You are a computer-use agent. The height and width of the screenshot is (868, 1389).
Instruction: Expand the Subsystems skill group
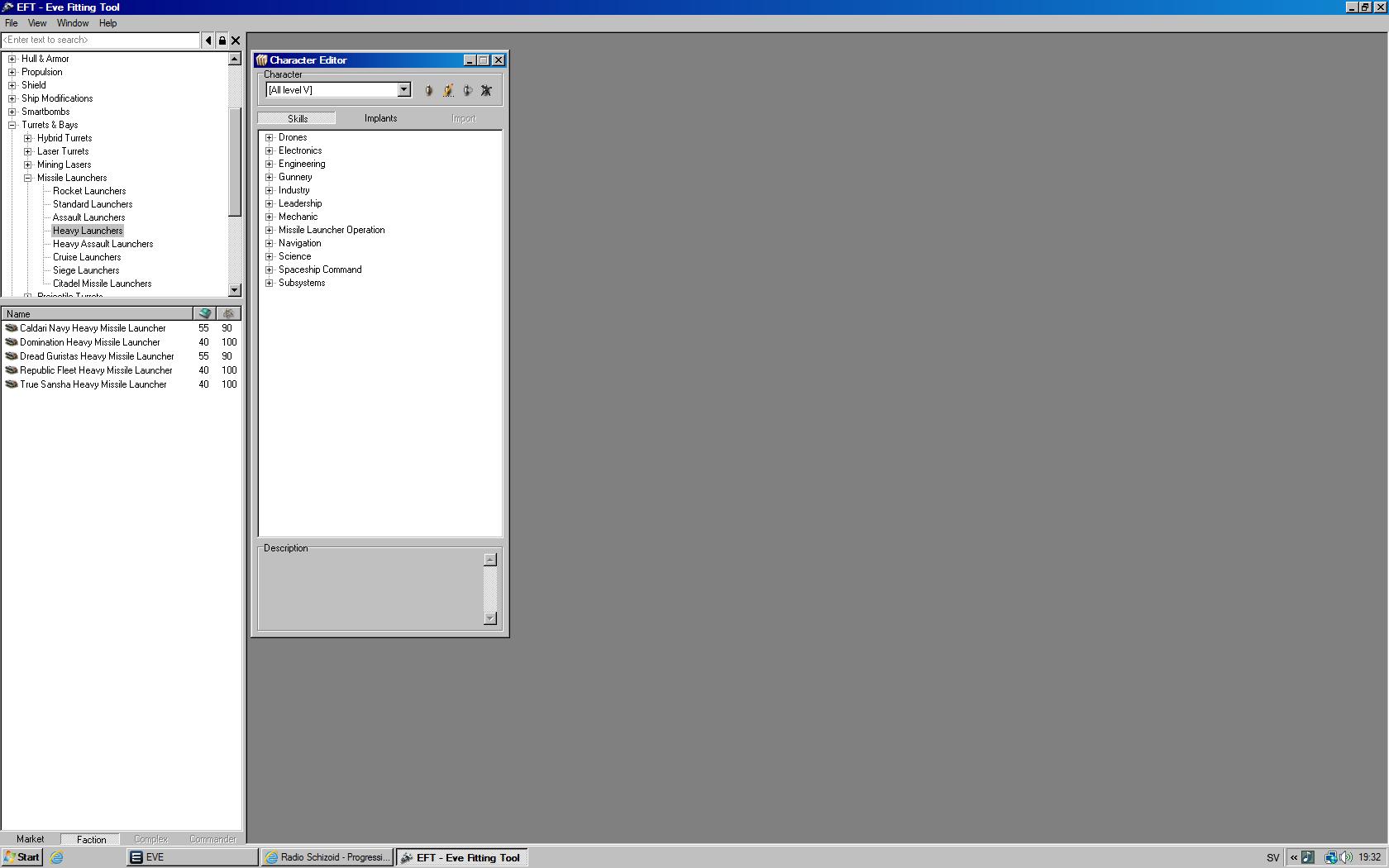269,283
